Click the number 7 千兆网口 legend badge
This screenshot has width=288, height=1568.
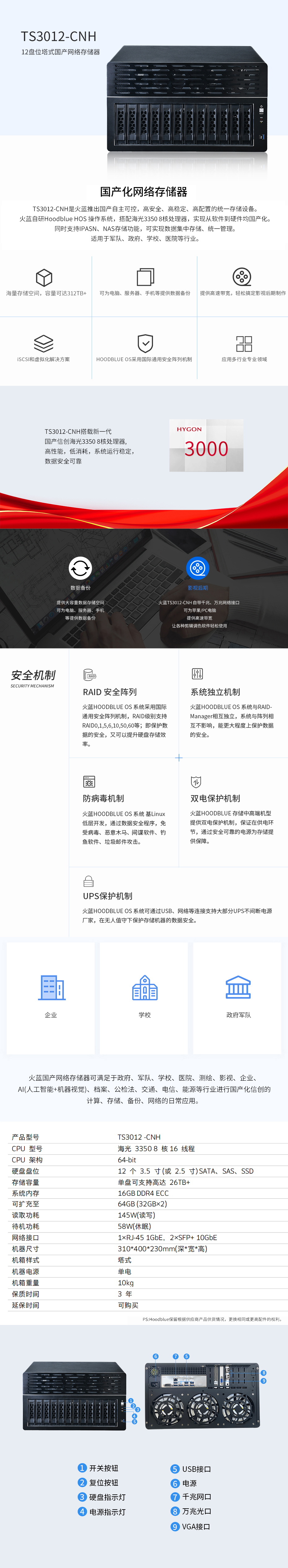[x=175, y=1497]
